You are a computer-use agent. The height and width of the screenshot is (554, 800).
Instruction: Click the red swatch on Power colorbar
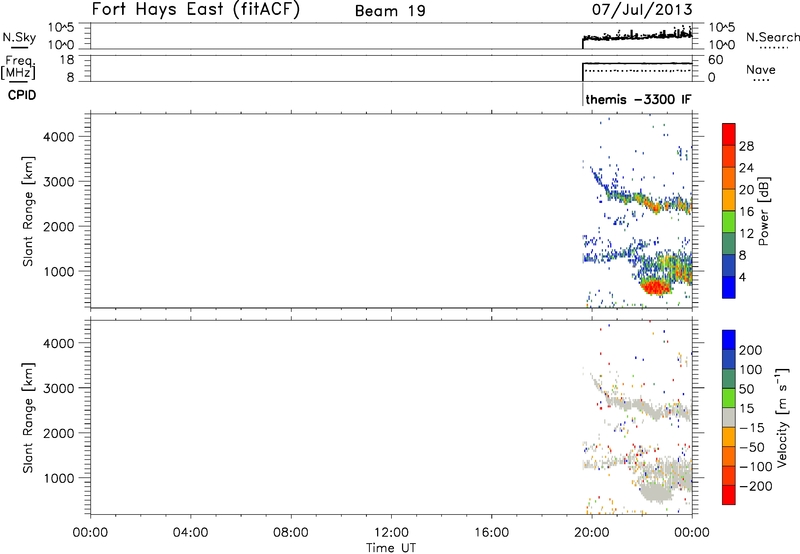coord(729,134)
